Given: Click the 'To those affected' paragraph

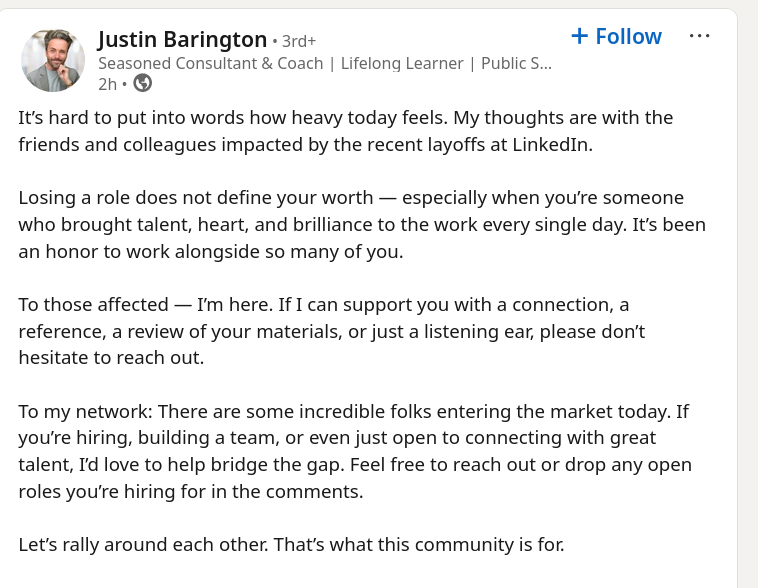Looking at the screenshot, I should pos(332,331).
